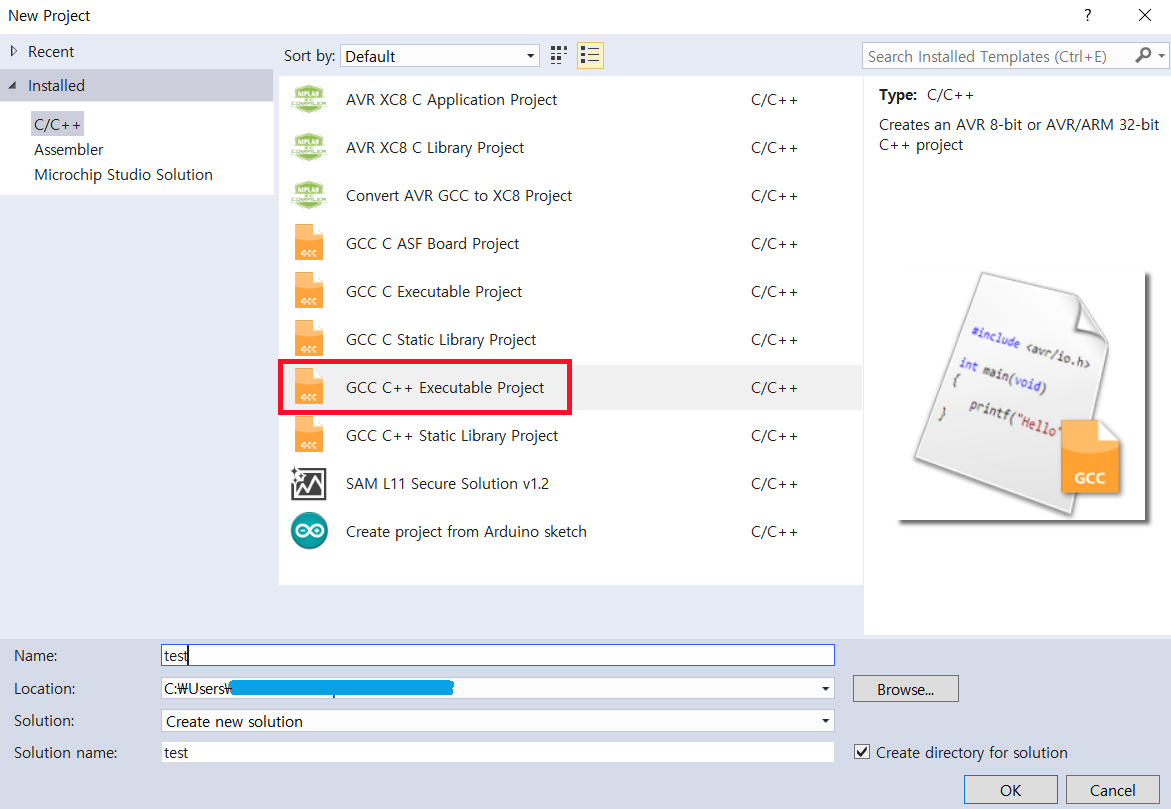Select GCC C++ Executable Project text
1171x809 pixels.
[x=445, y=387]
